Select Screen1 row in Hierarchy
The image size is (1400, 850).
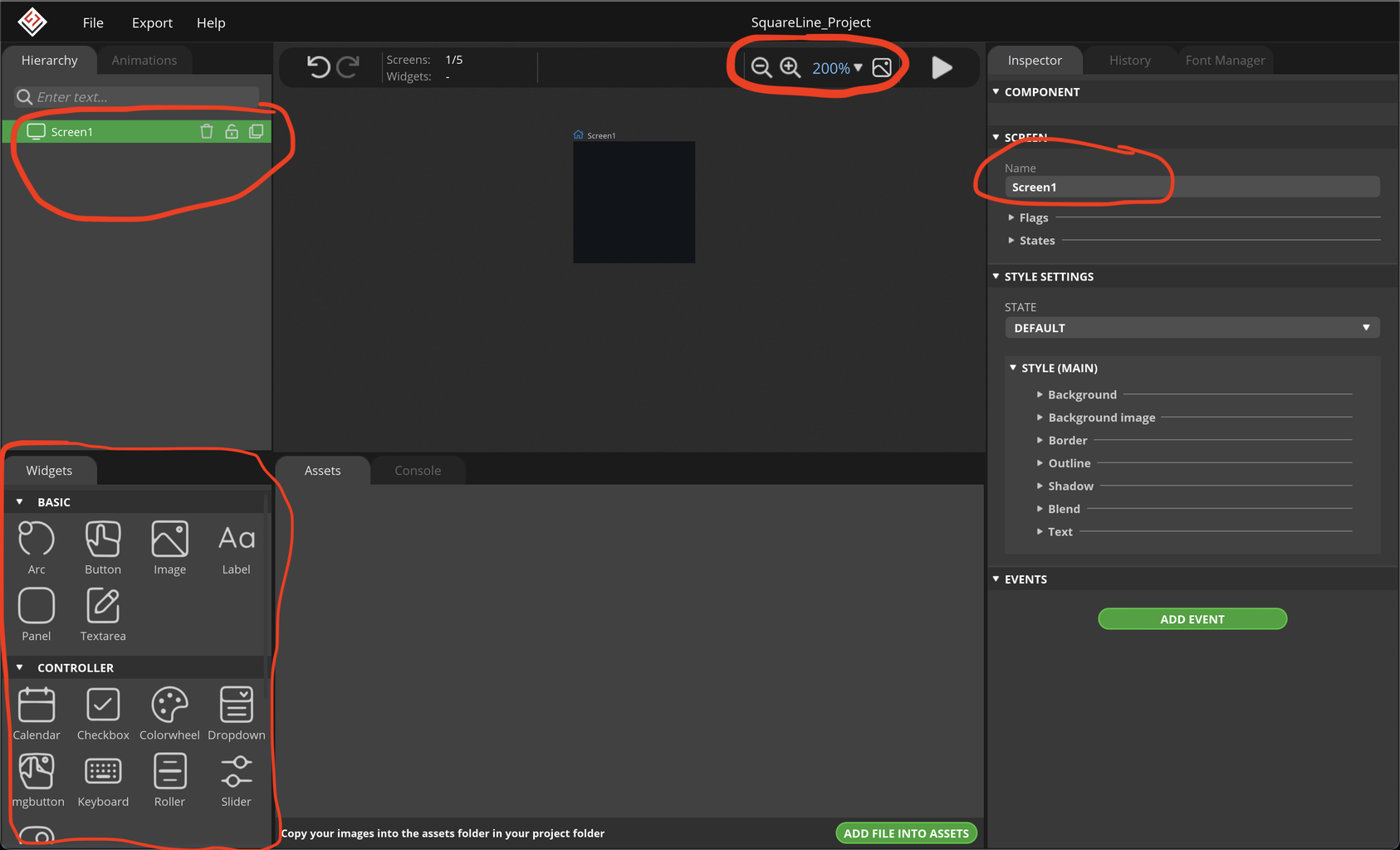(137, 131)
